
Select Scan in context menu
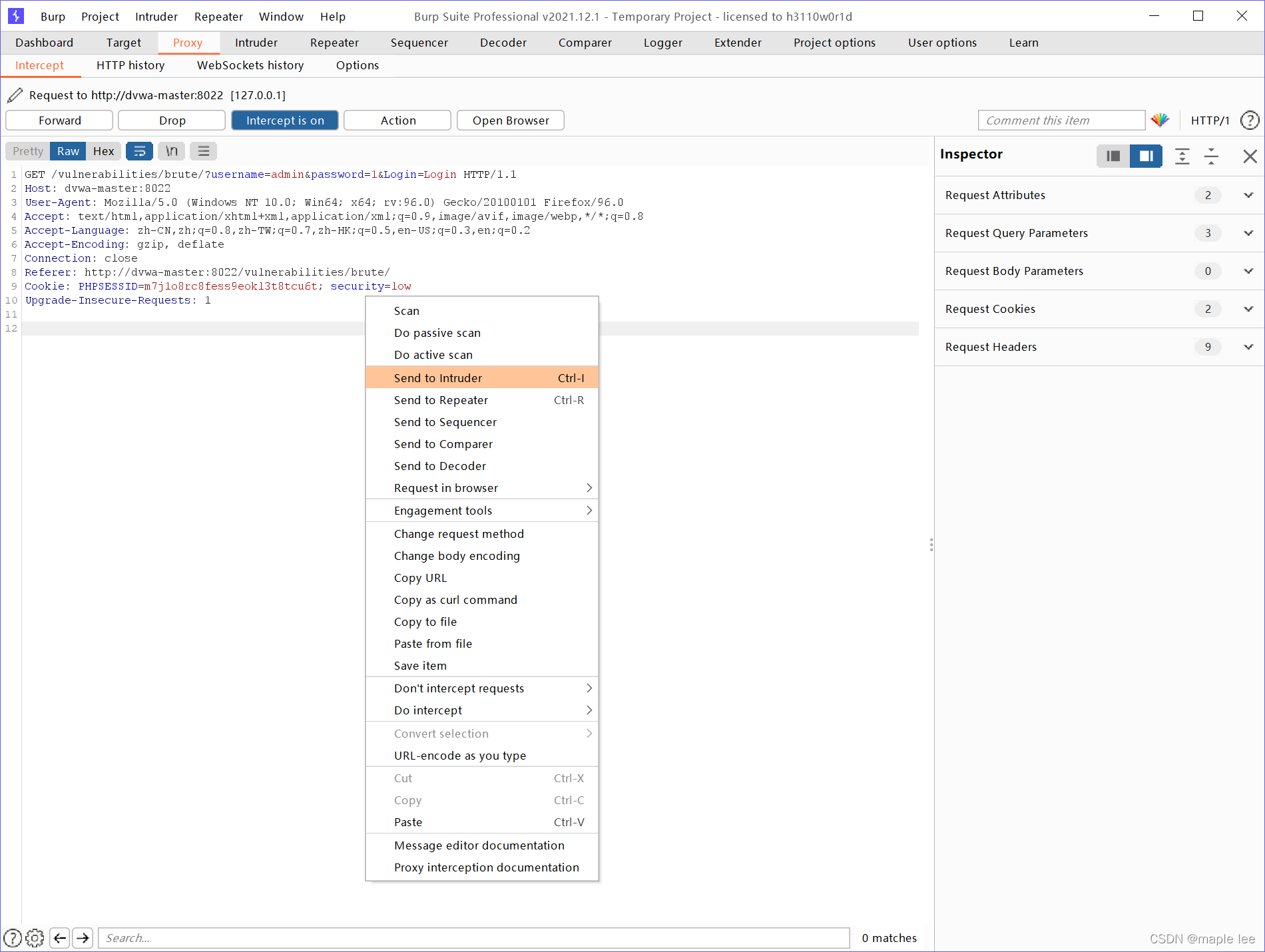[482, 311]
